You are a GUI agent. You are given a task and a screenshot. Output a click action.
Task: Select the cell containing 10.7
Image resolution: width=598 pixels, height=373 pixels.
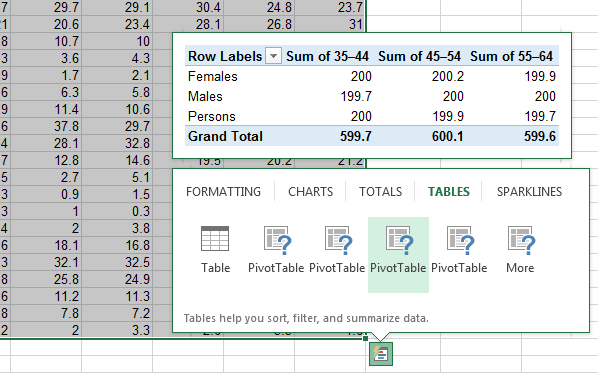[x=46, y=41]
